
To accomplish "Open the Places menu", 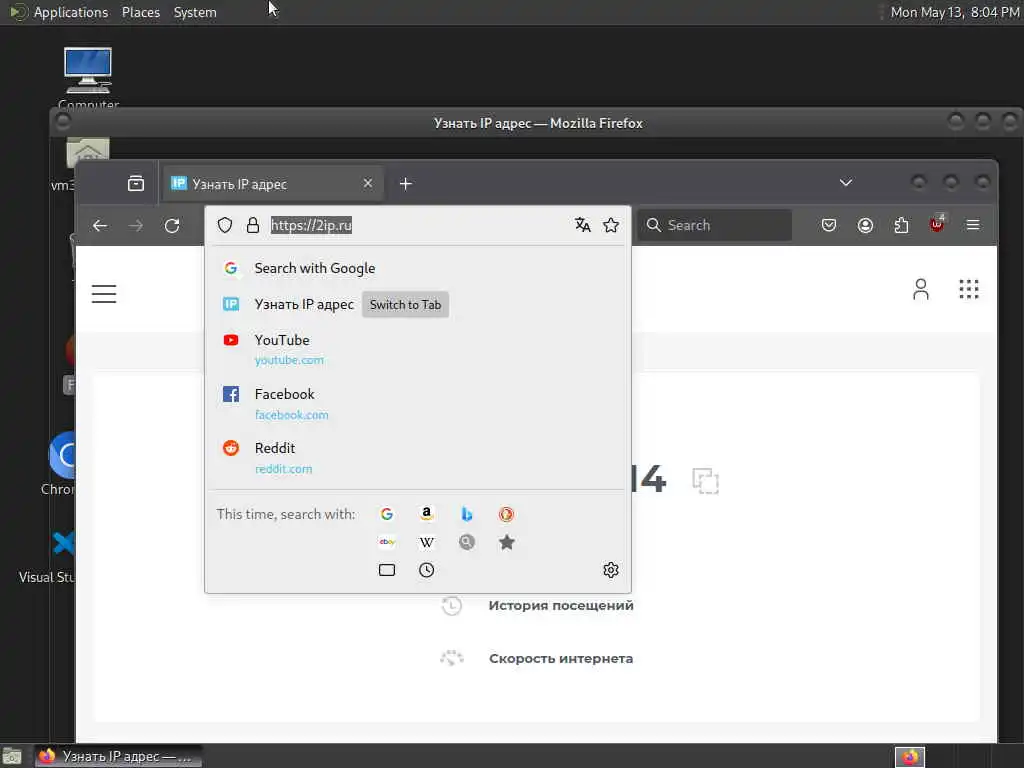I will (x=141, y=12).
